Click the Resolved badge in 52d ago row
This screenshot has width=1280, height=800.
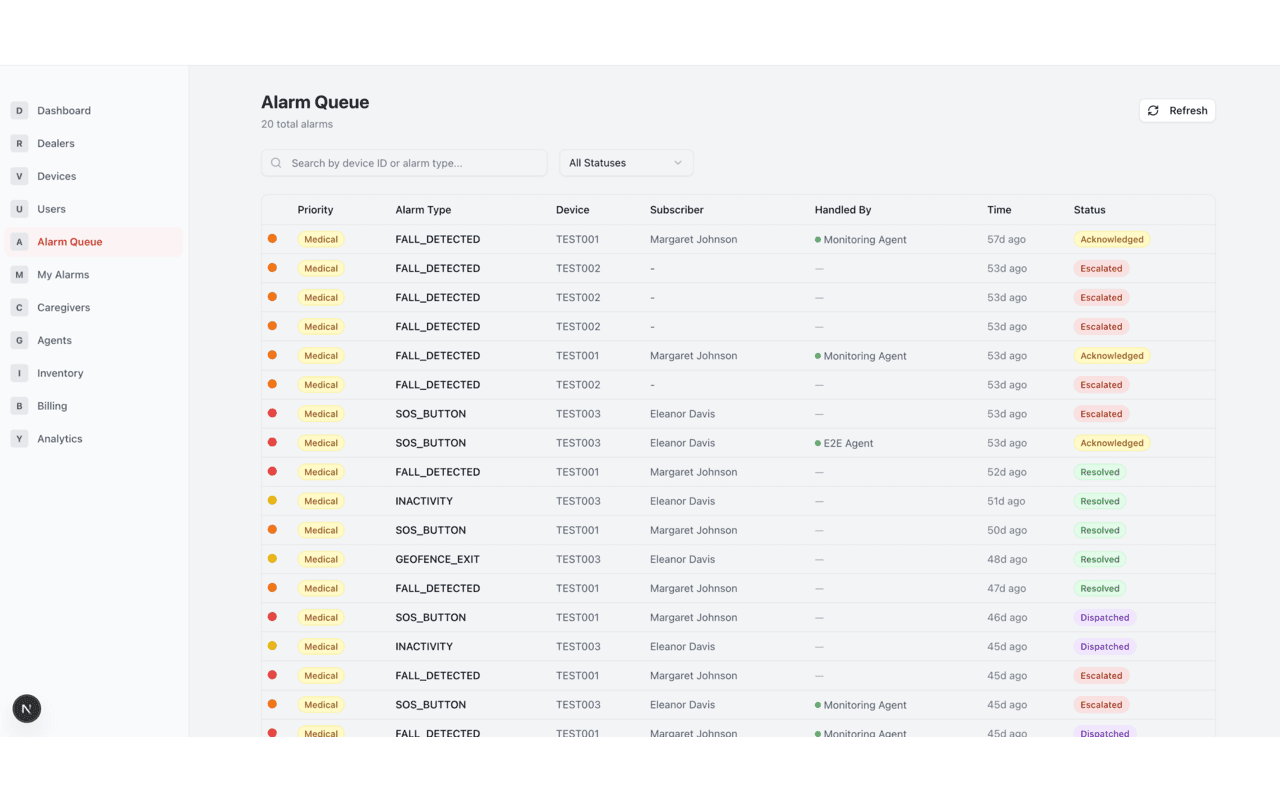[x=1100, y=472]
